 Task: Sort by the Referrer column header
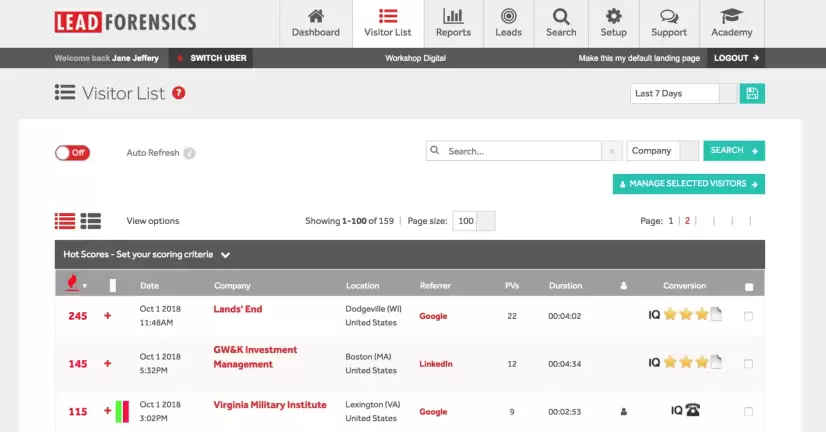[435, 286]
